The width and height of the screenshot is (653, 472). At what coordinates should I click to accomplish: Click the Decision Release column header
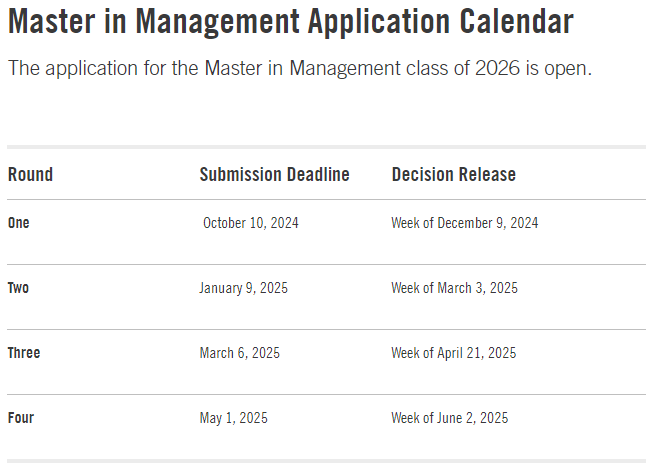click(453, 174)
